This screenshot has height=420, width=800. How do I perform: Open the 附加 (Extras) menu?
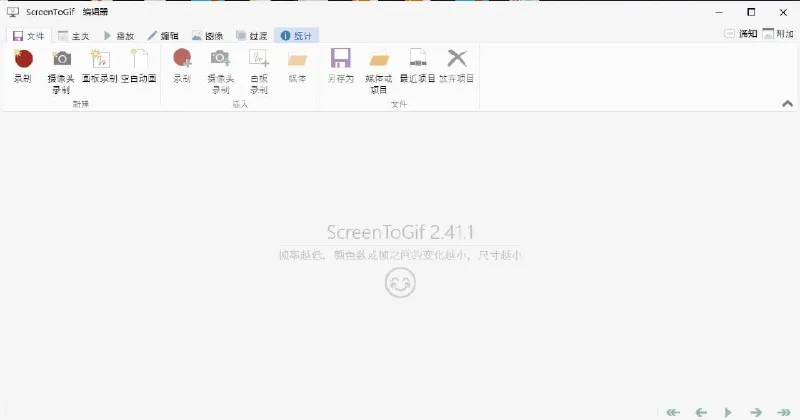pyautogui.click(x=778, y=34)
